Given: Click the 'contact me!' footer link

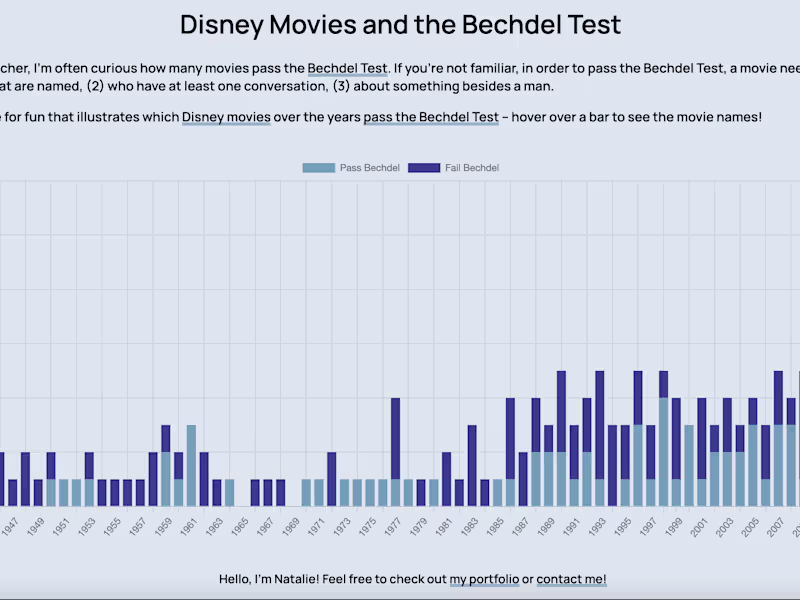Looking at the screenshot, I should tap(571, 579).
